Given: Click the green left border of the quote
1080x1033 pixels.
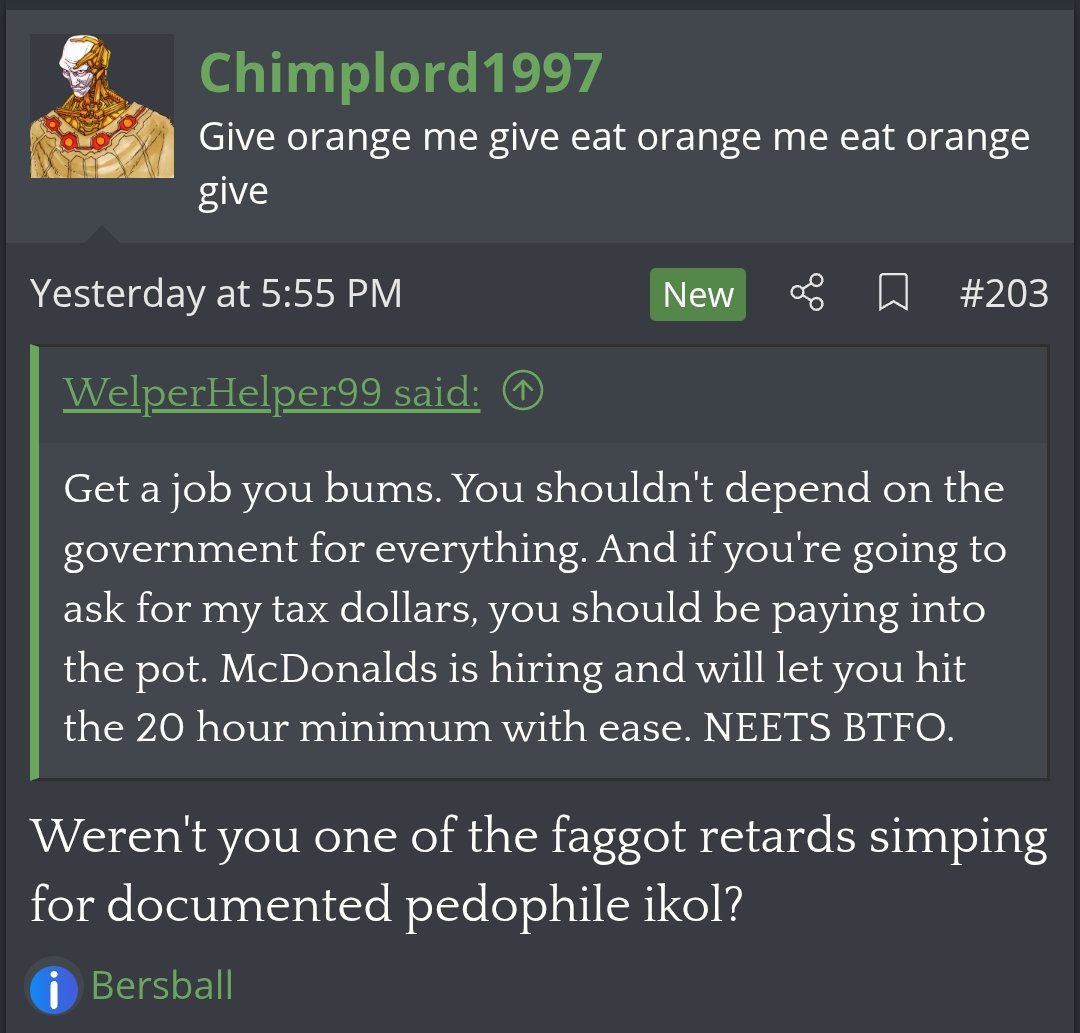Looking at the screenshot, I should (x=34, y=563).
